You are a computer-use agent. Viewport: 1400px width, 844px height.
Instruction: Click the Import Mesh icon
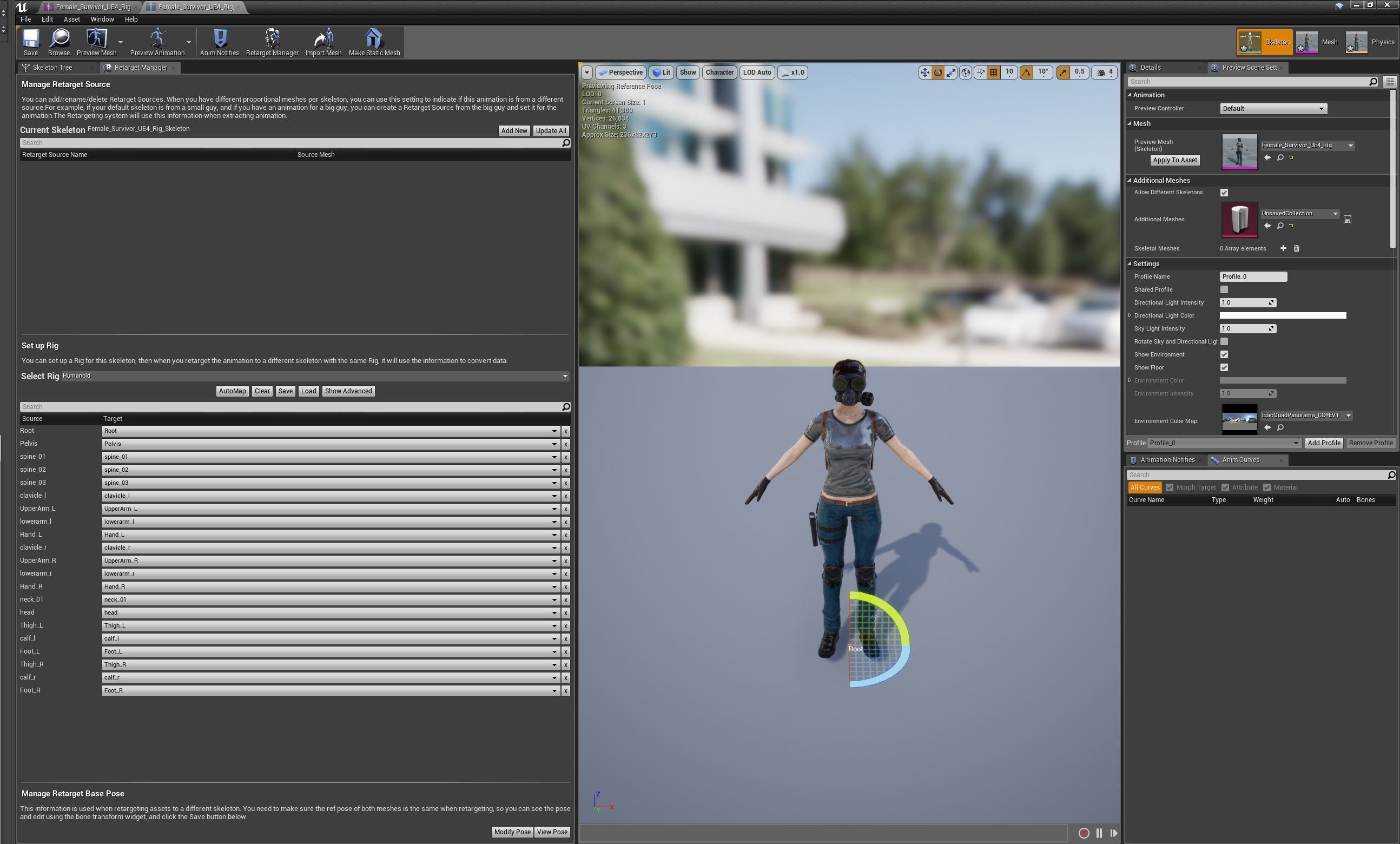tap(323, 42)
